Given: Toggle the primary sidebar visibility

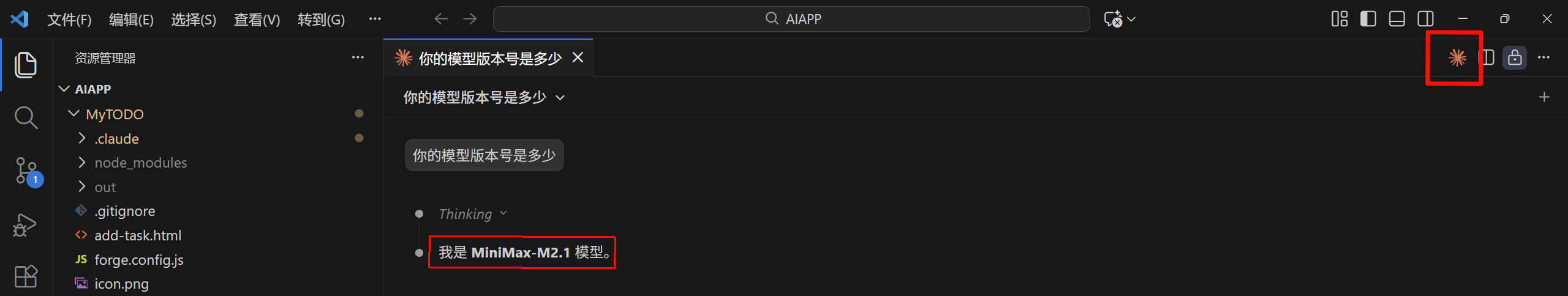Looking at the screenshot, I should [1368, 19].
